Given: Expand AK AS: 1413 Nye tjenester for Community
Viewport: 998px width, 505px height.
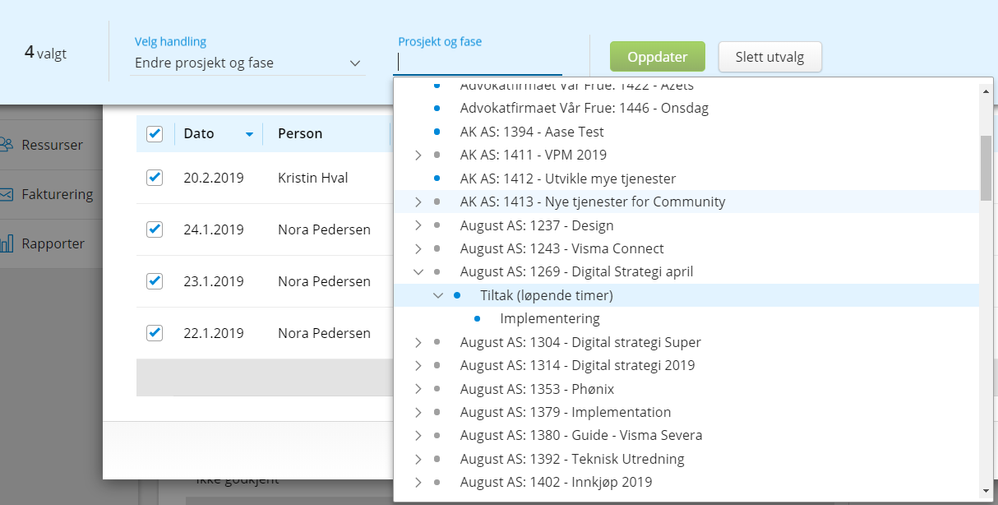Looking at the screenshot, I should (x=418, y=202).
